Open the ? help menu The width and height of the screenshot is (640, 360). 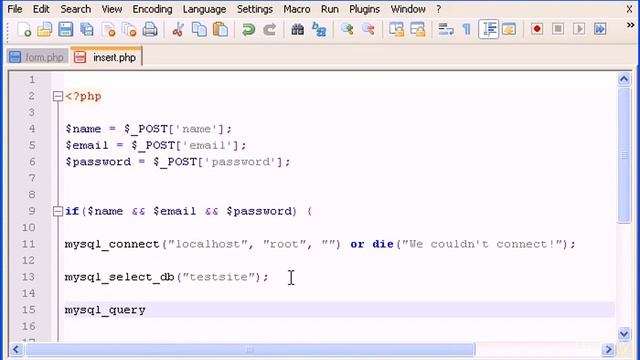438,9
